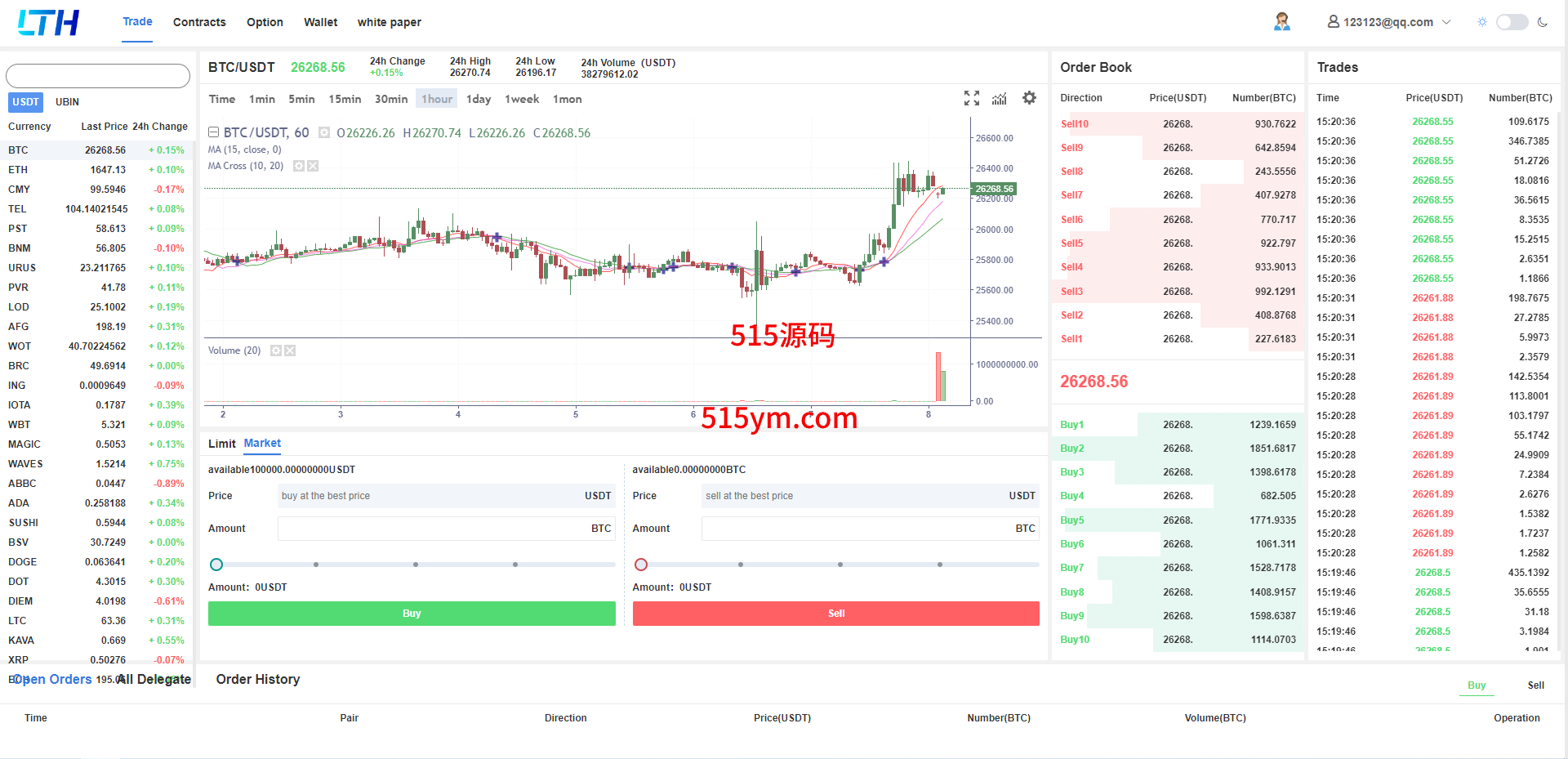Click the buy amount slider handle
Image resolution: width=1568 pixels, height=759 pixels.
point(216,565)
